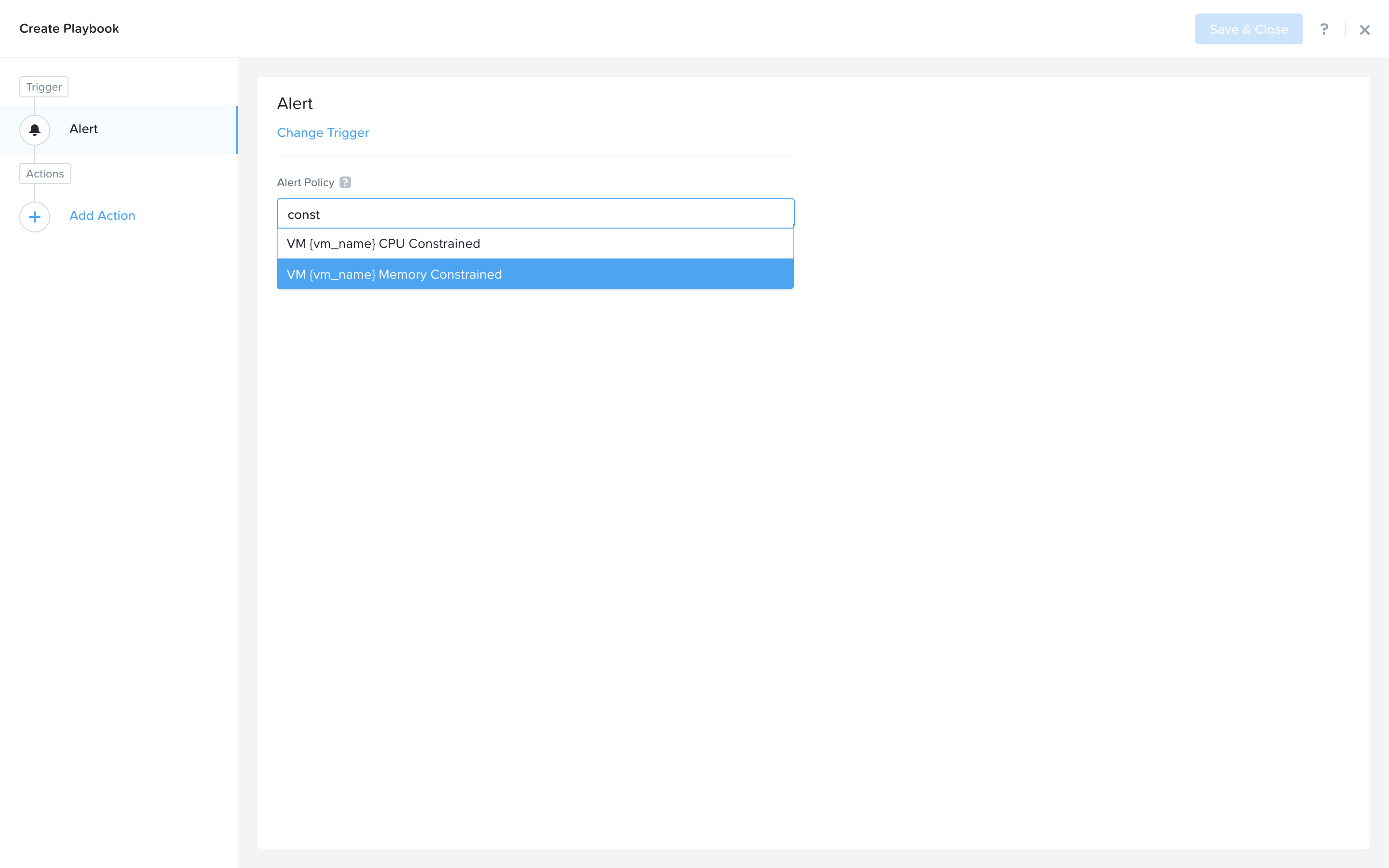Click the Alert Policy help icon
The image size is (1389, 868).
[345, 183]
